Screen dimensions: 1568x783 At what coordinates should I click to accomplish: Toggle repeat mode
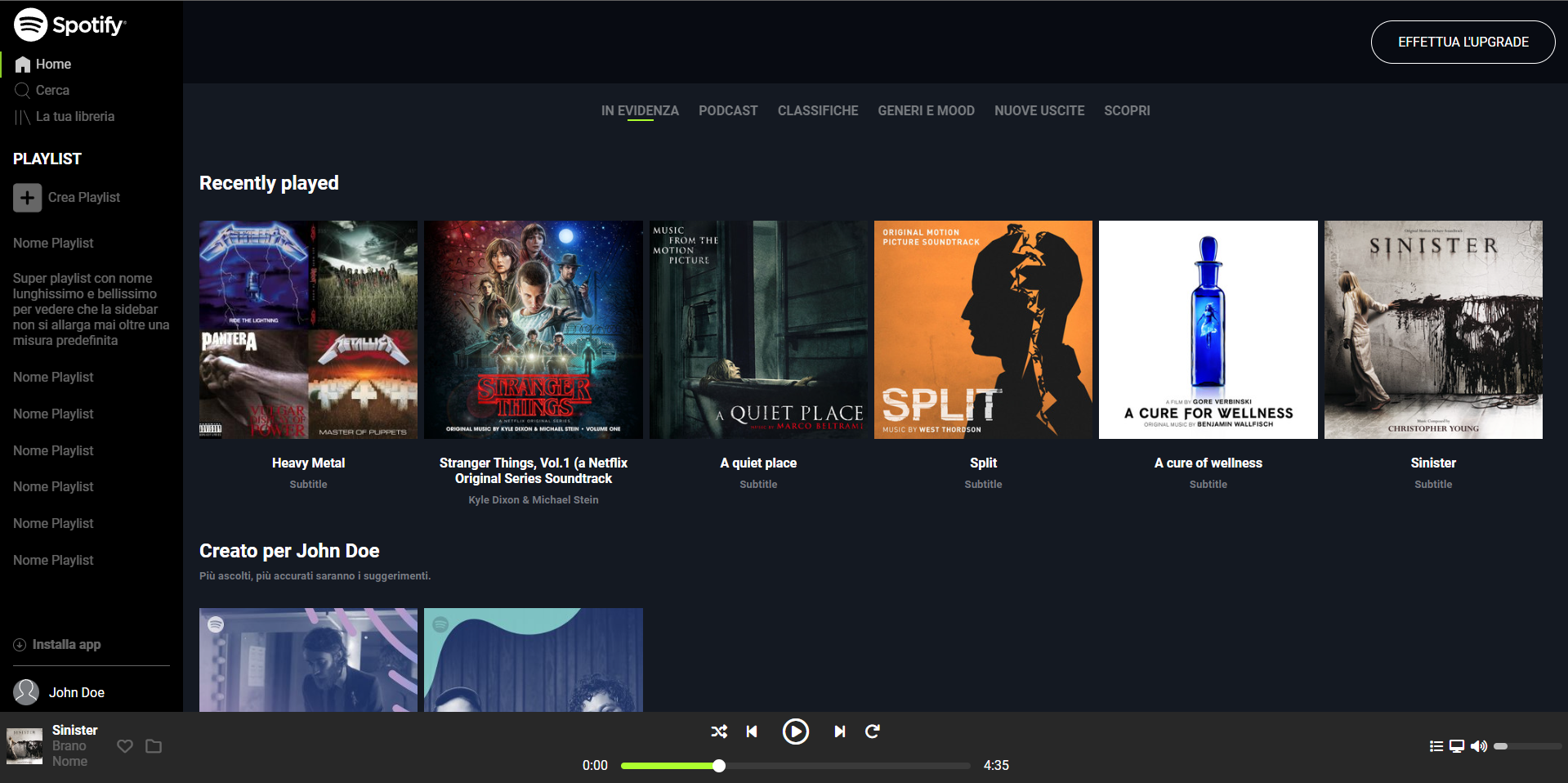(x=873, y=732)
